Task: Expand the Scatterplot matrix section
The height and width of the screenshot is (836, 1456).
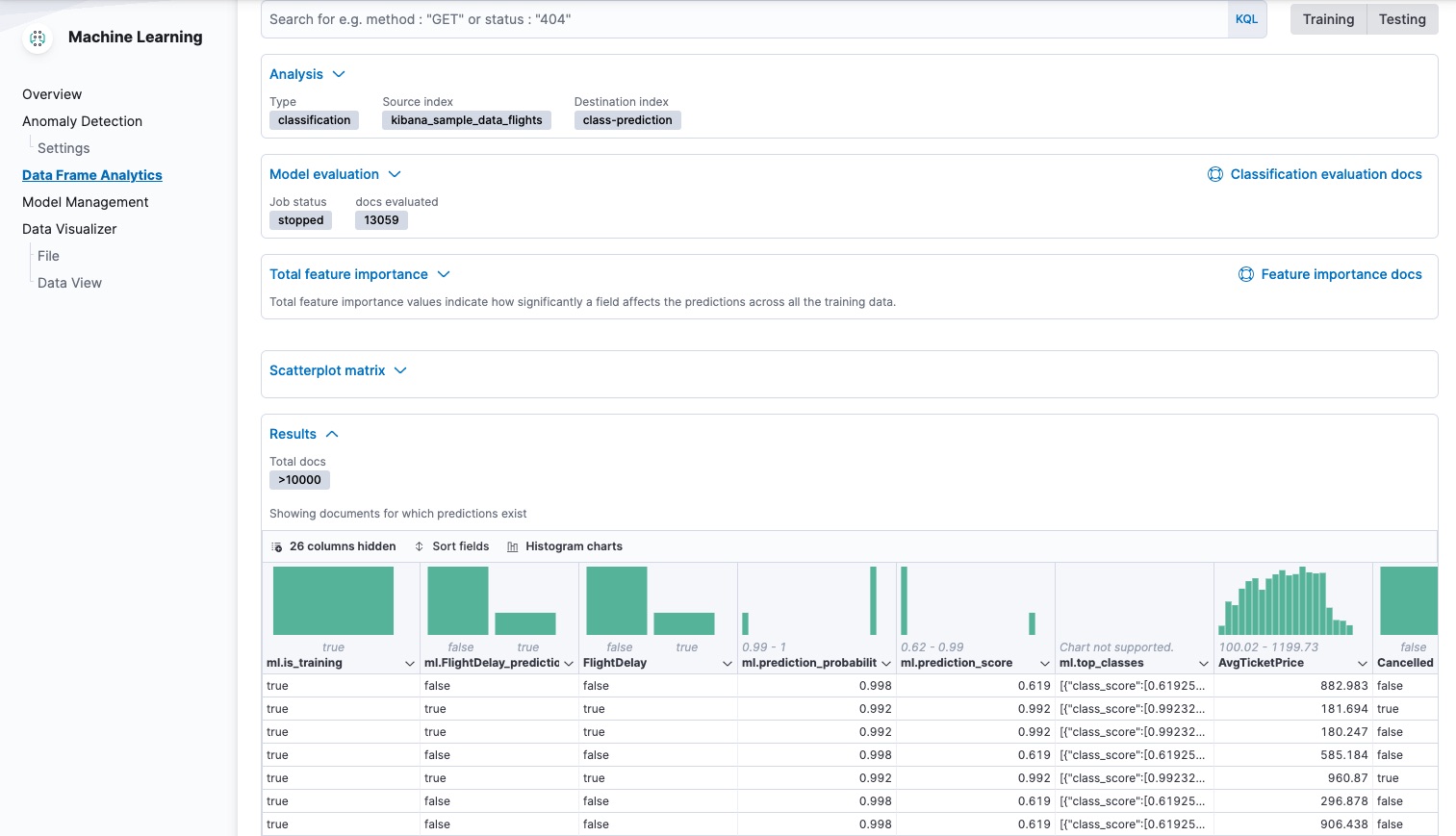Action: (399, 370)
